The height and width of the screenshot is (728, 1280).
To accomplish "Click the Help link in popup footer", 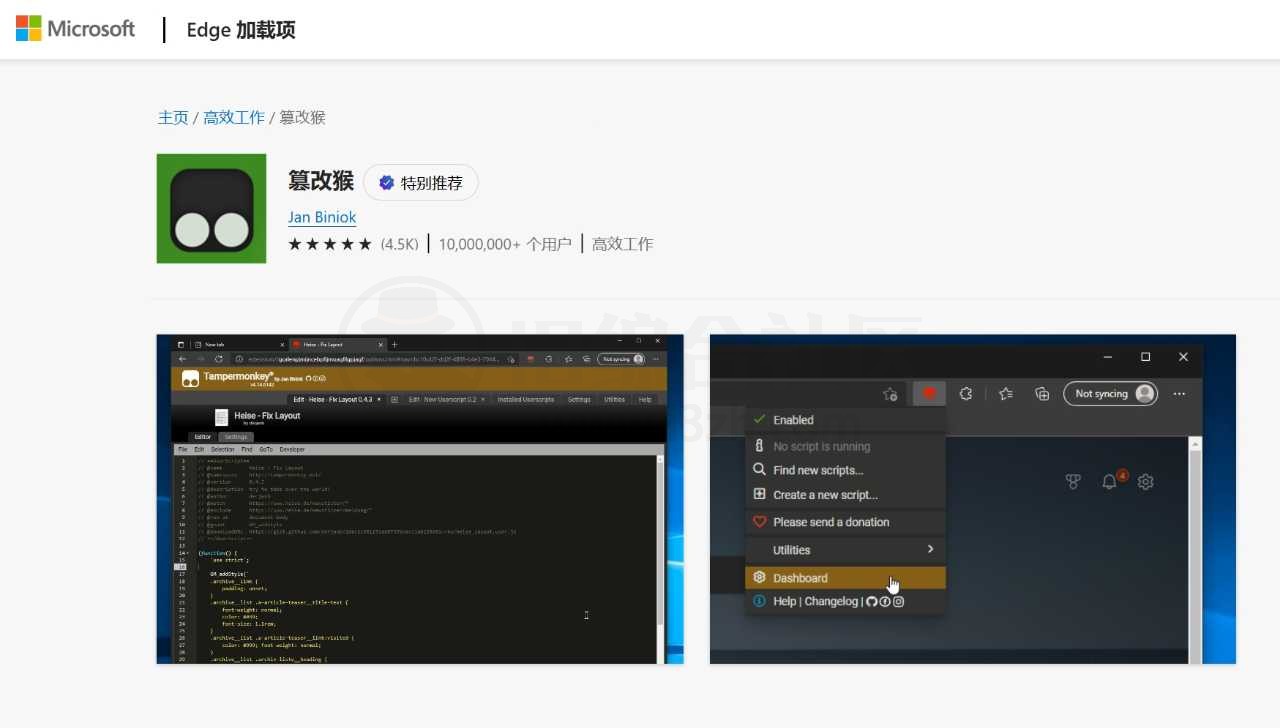I will [x=785, y=601].
